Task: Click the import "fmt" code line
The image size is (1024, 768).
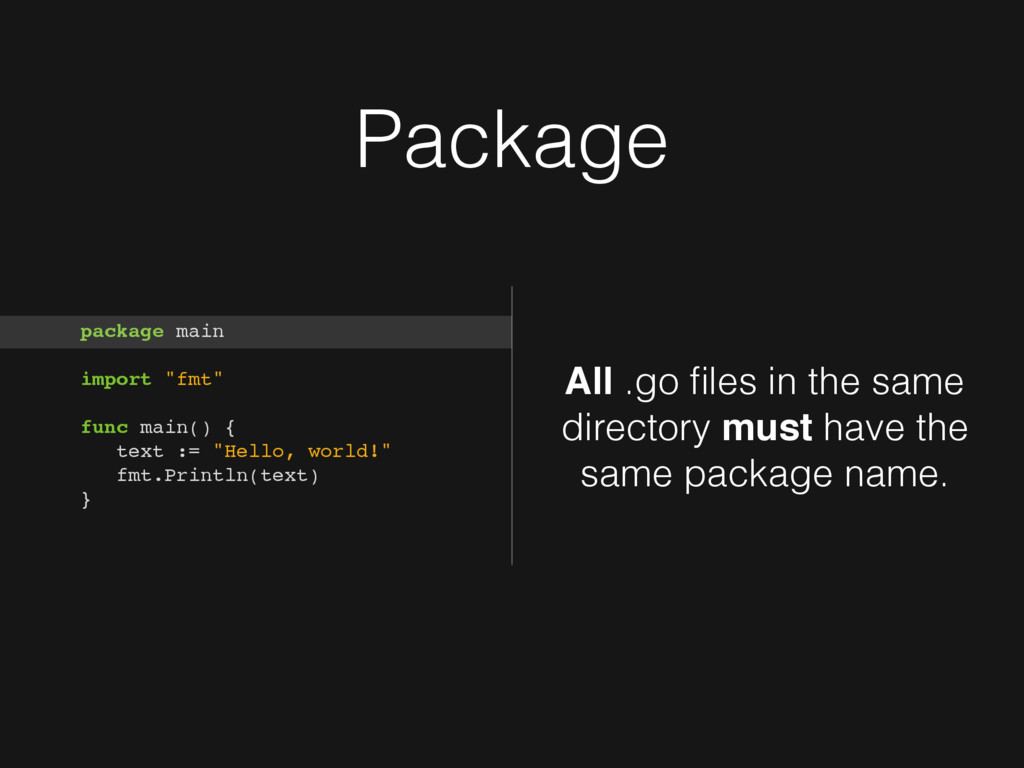Action: (152, 379)
